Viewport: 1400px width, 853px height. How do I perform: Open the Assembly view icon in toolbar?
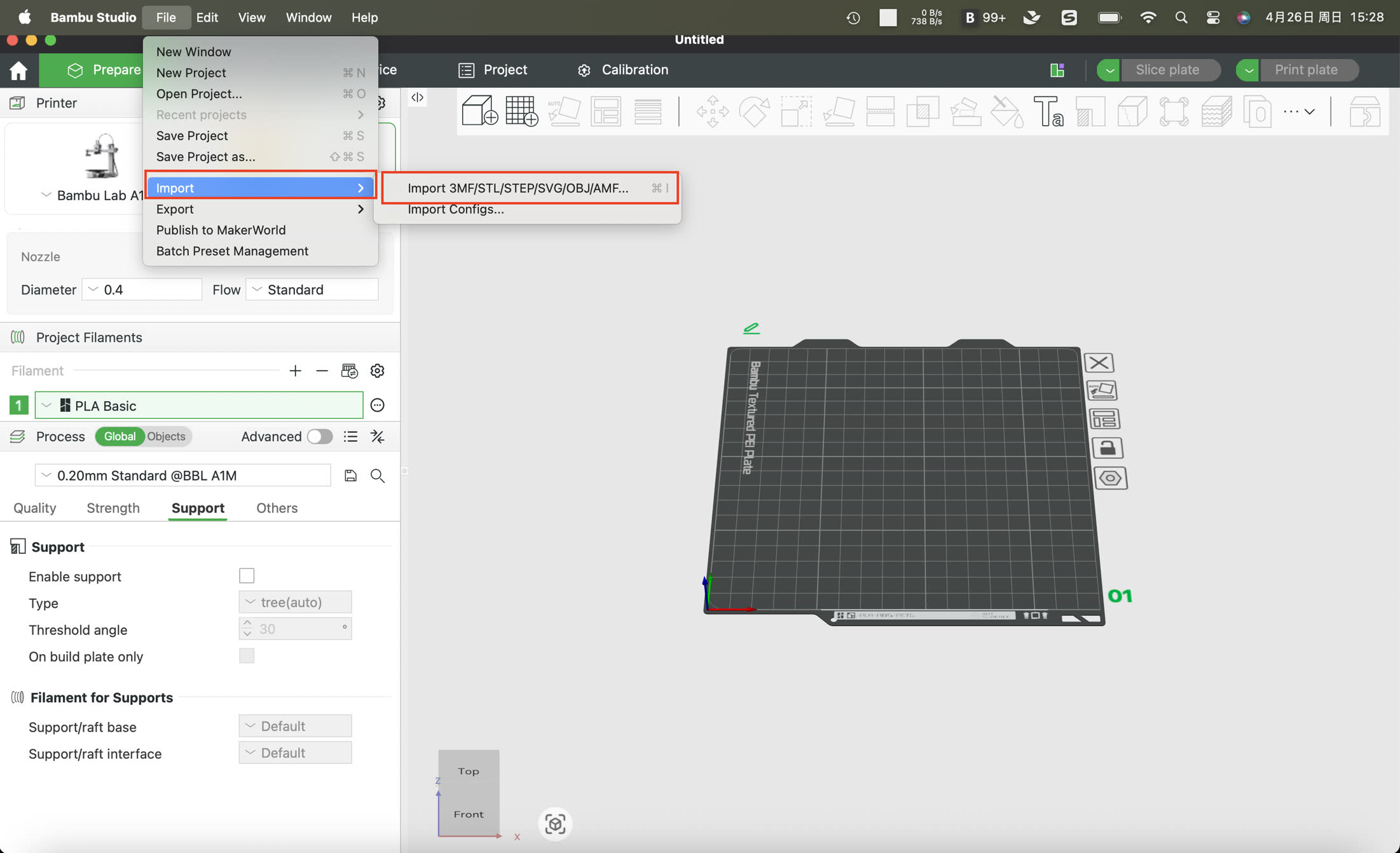1364,111
